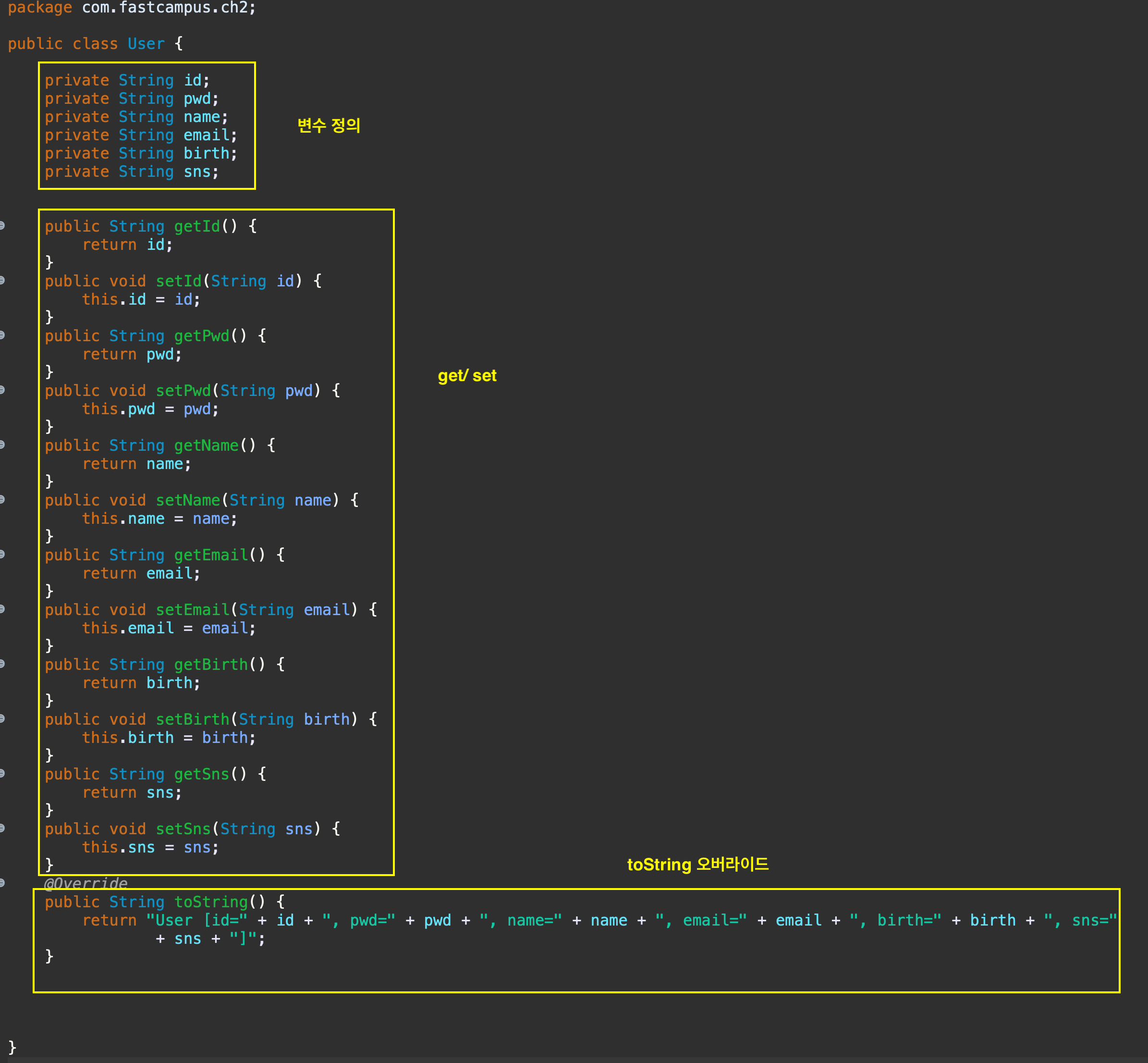Viewport: 1148px width, 1063px height.
Task: Place cursor on the toString method name
Action: click(210, 902)
